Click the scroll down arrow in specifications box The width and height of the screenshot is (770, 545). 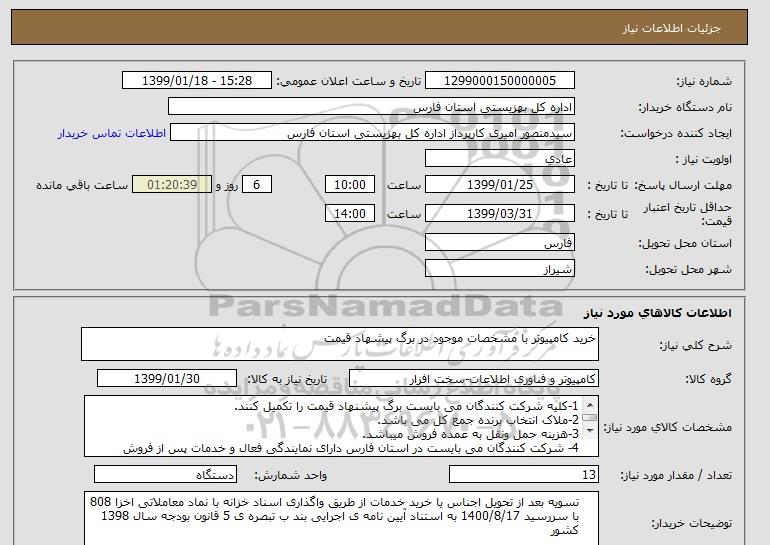[x=590, y=431]
